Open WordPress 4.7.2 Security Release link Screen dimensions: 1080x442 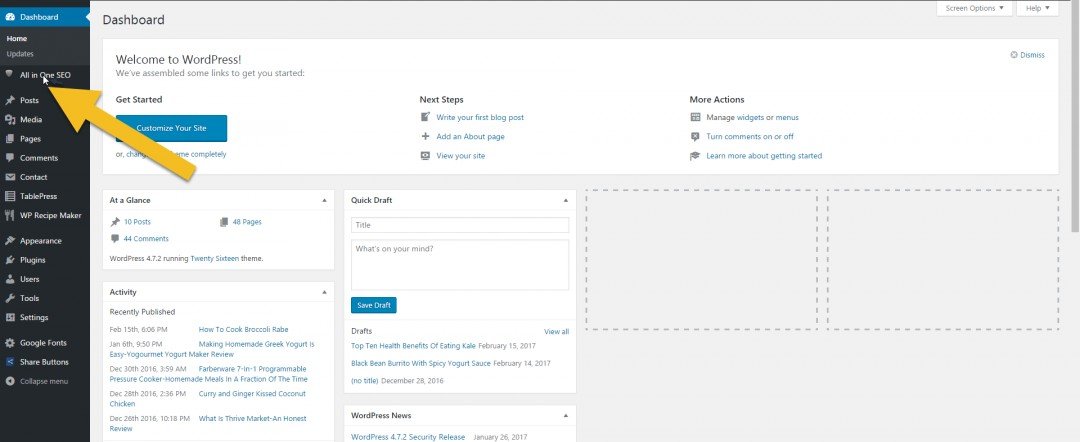click(x=408, y=437)
